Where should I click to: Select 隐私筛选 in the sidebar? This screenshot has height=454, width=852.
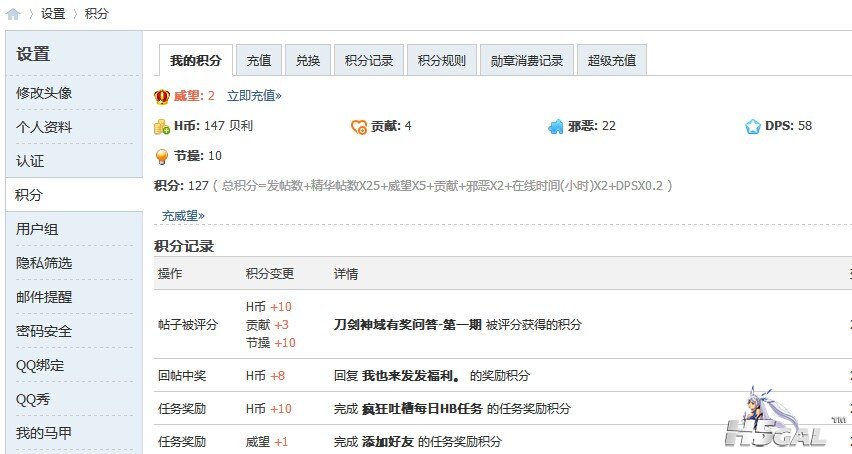pyautogui.click(x=44, y=263)
